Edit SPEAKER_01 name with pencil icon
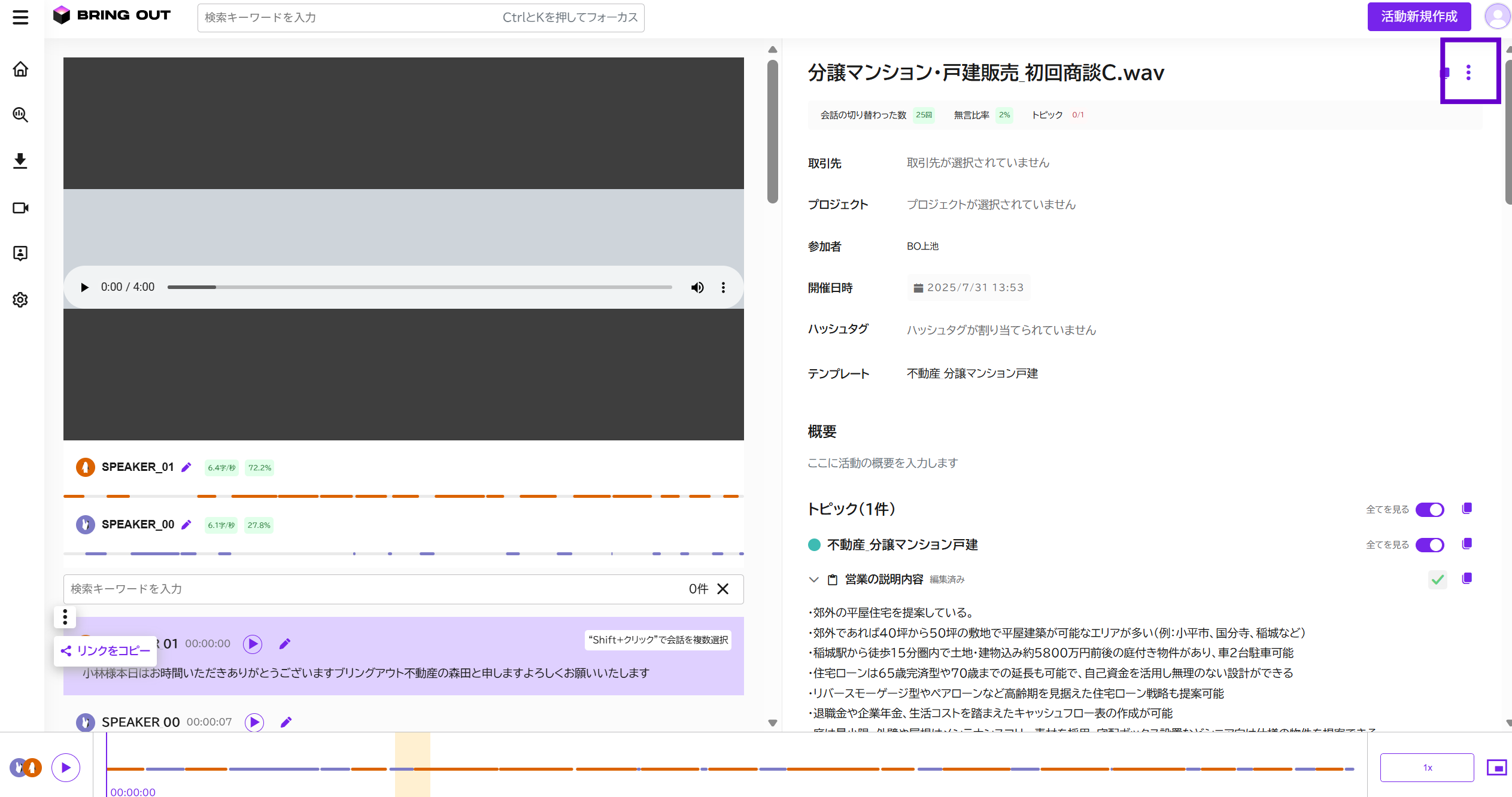Screen dimensions: 1512x797 coord(186,467)
